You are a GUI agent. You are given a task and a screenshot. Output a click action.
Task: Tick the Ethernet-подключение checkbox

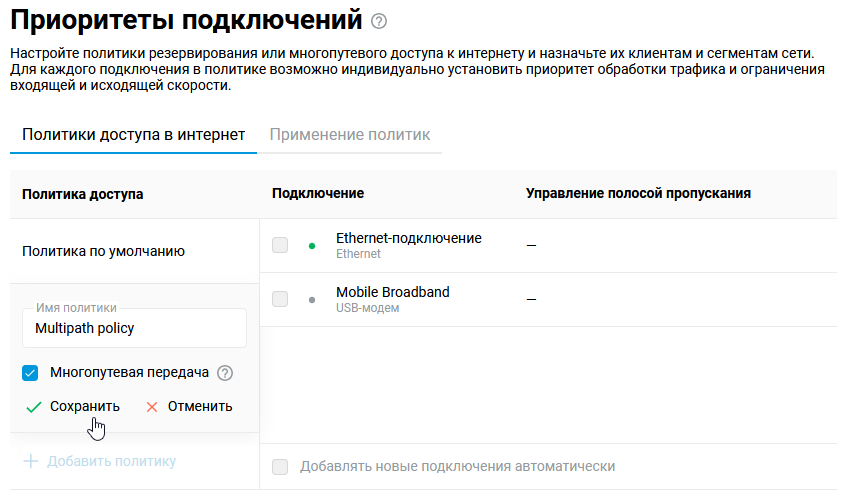pyautogui.click(x=280, y=245)
